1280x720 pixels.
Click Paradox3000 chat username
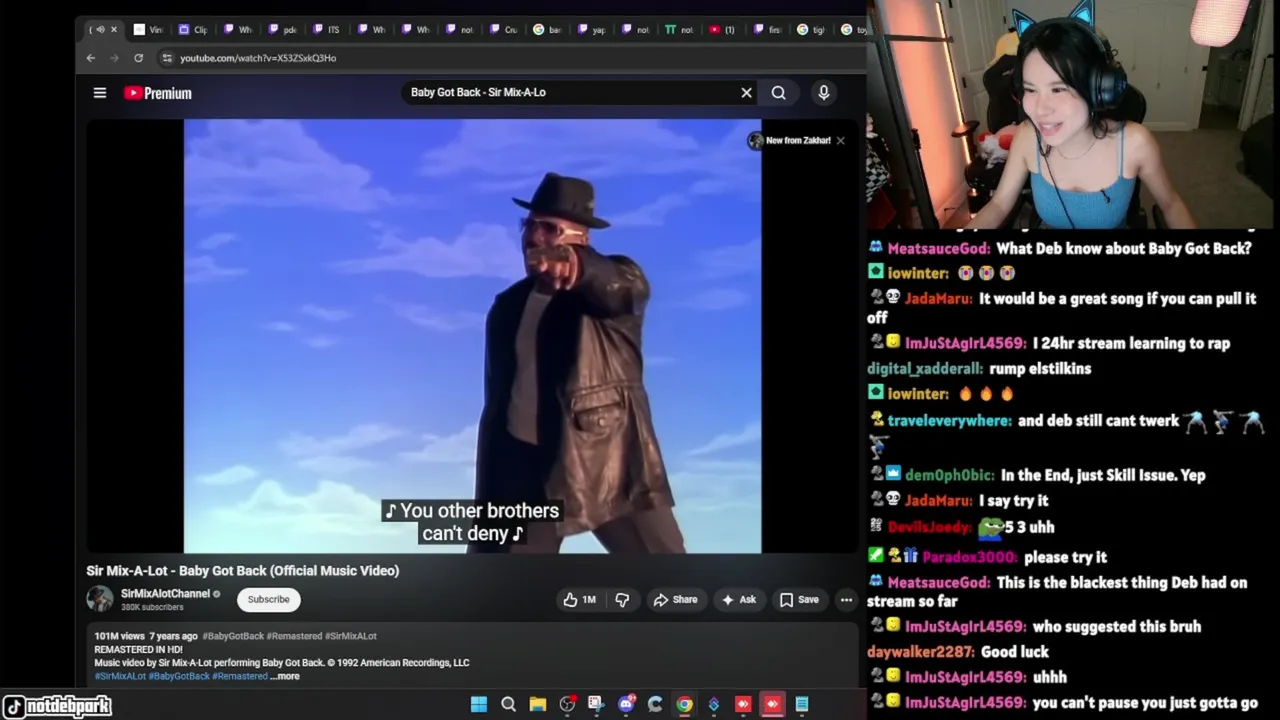coord(967,557)
